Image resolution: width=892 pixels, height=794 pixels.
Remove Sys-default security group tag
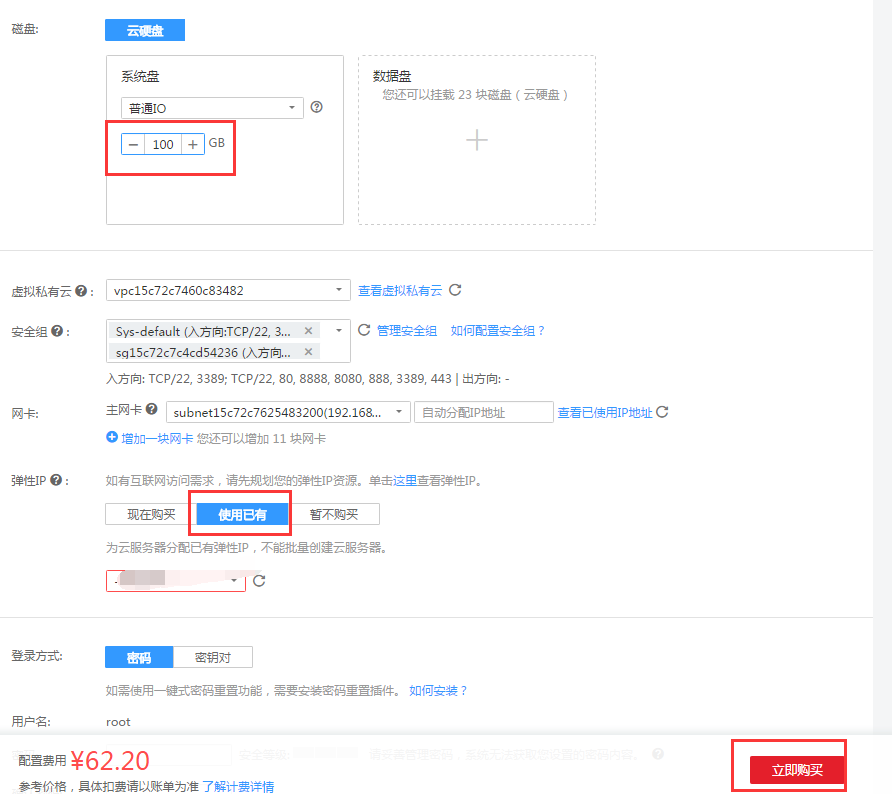pos(308,331)
